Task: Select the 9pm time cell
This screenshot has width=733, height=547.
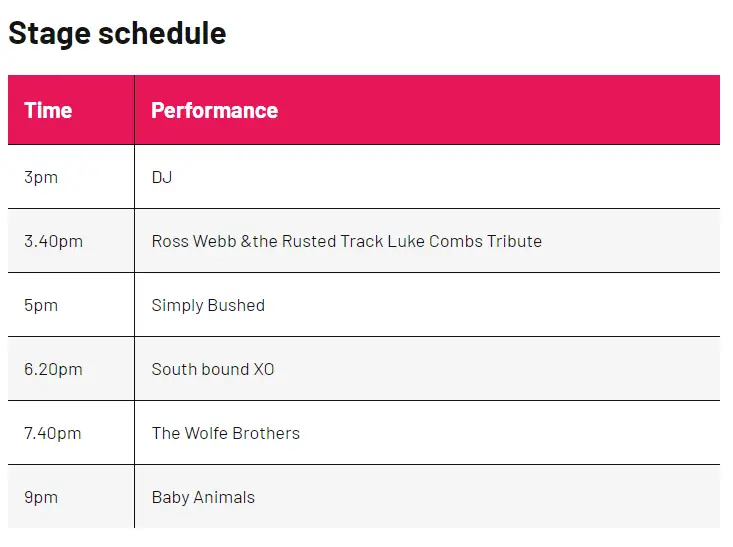Action: (x=71, y=497)
